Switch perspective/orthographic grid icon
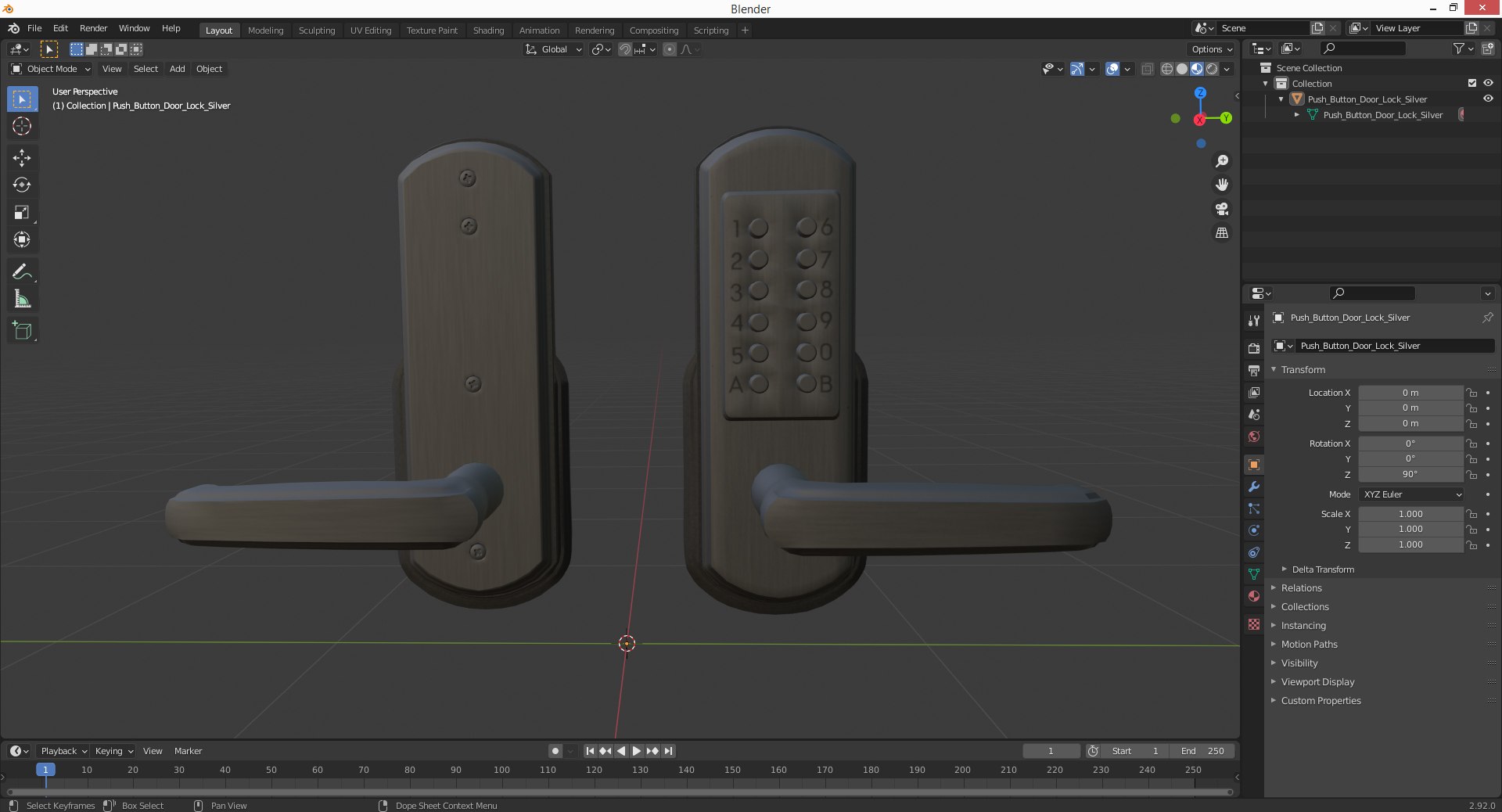The image size is (1502, 812). 1222,233
